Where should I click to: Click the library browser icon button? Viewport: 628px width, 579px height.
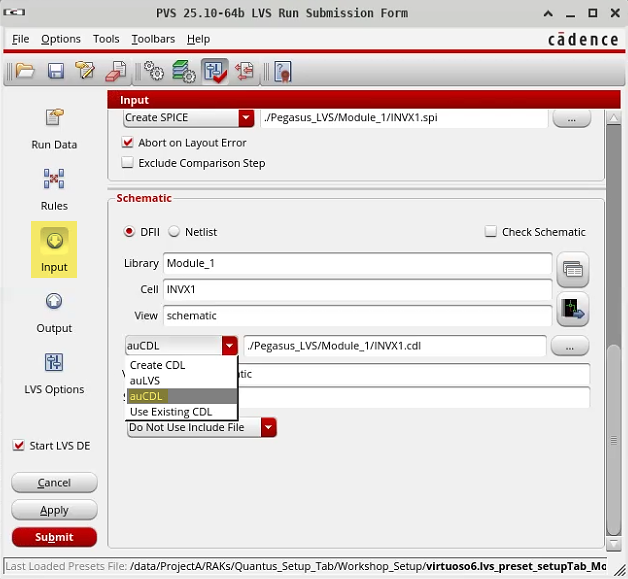tap(573, 269)
